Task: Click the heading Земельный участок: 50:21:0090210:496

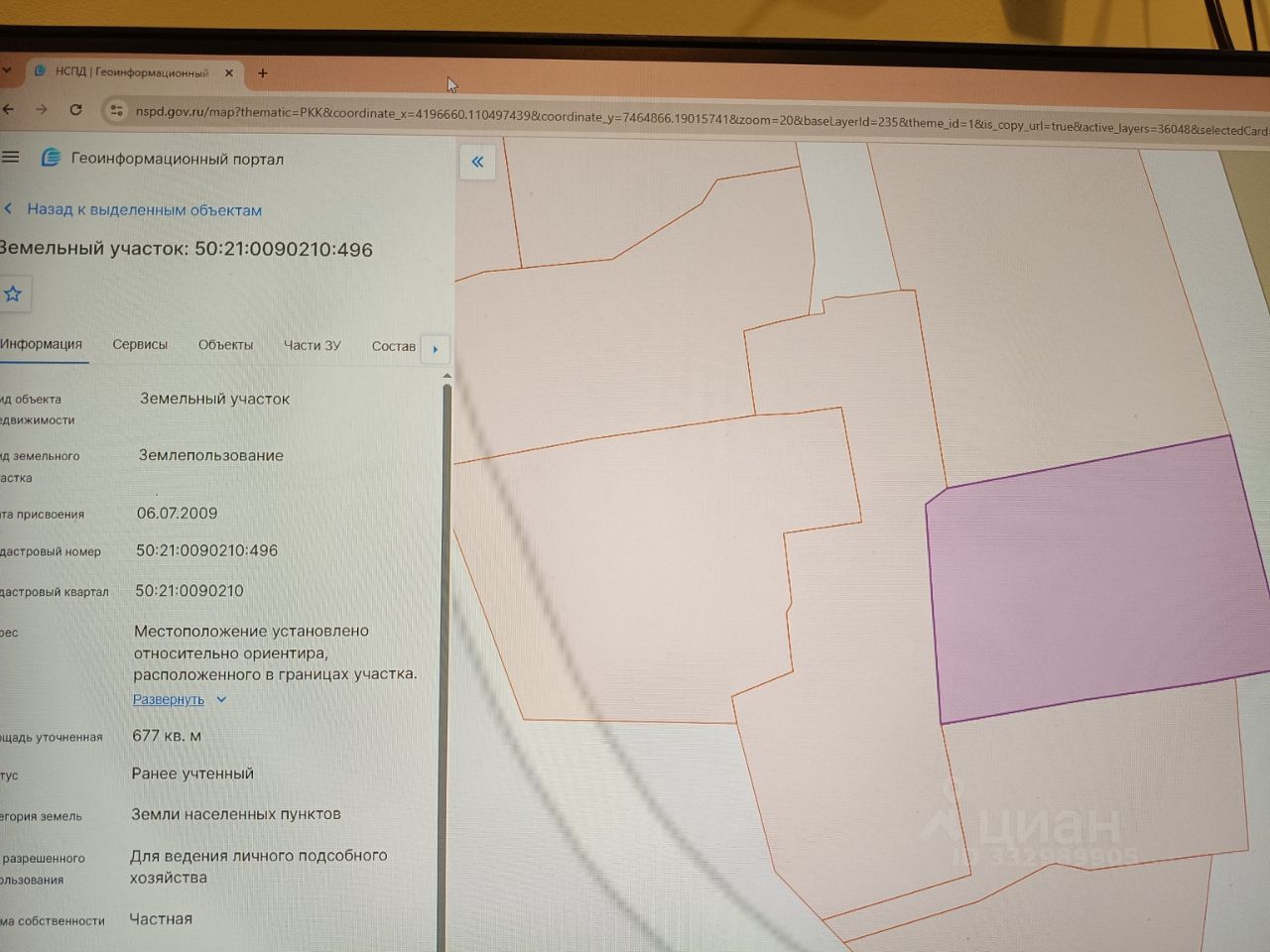Action: [x=187, y=249]
